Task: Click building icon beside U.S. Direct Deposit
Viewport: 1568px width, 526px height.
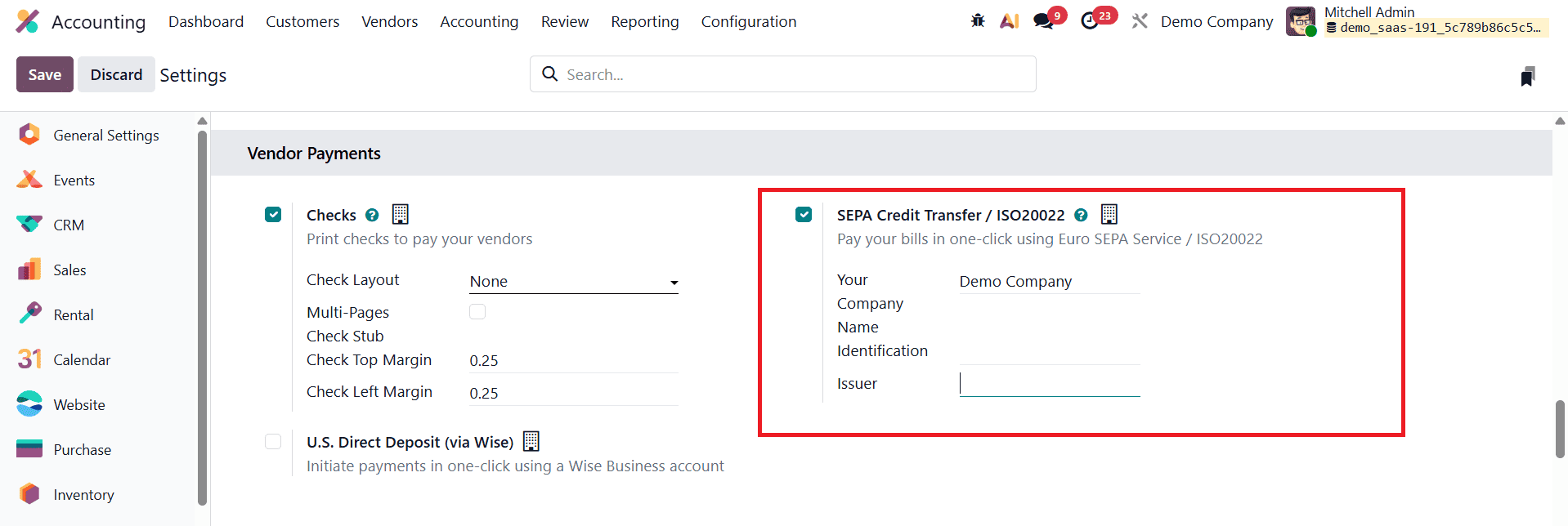Action: pyautogui.click(x=531, y=441)
